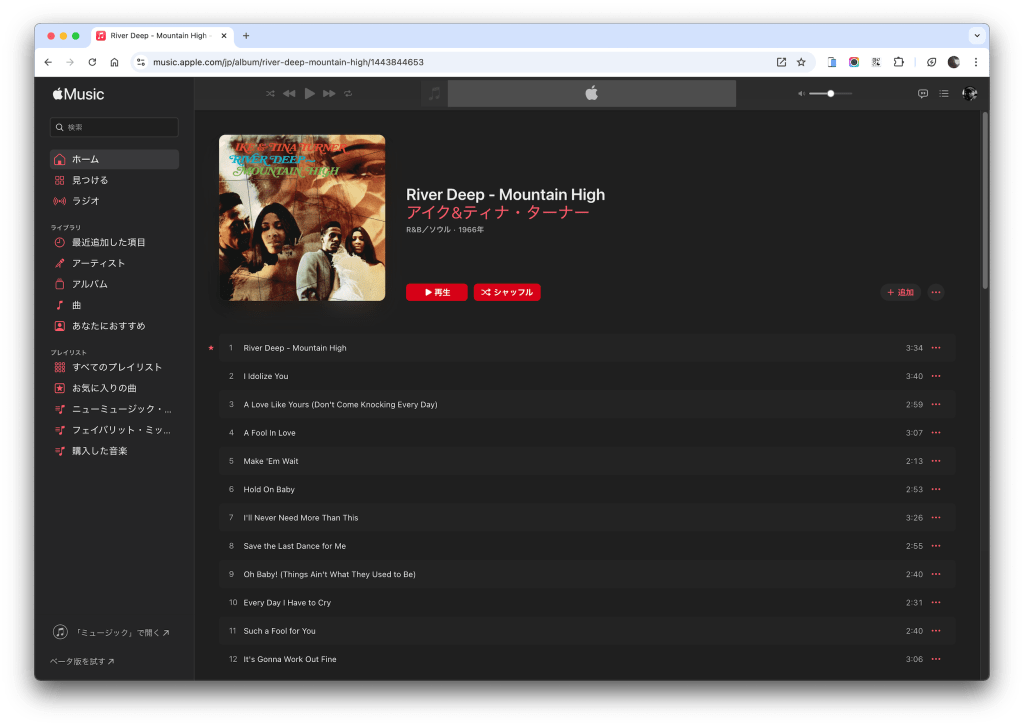This screenshot has width=1024, height=726.
Task: Bookmark this page with the star icon
Action: click(801, 62)
